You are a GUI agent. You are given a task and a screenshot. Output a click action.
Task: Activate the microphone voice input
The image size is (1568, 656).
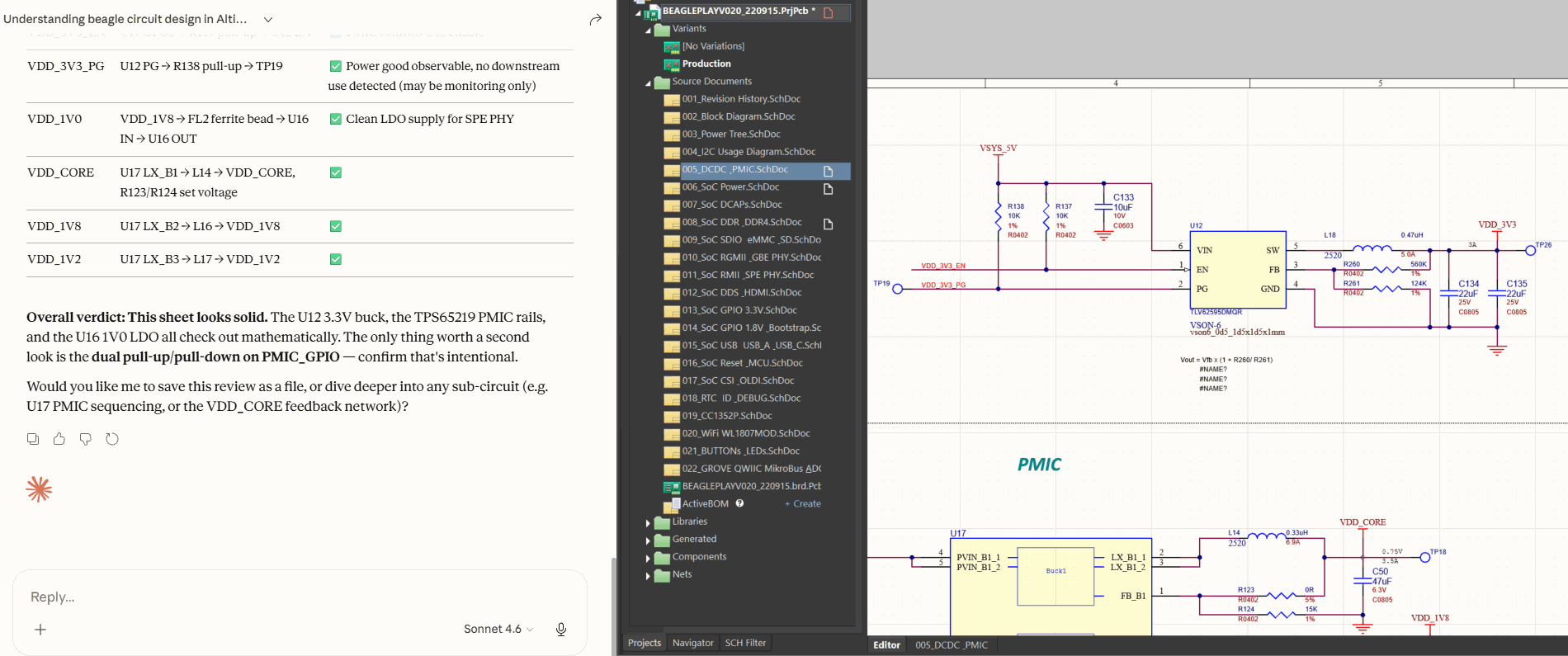pyautogui.click(x=561, y=630)
